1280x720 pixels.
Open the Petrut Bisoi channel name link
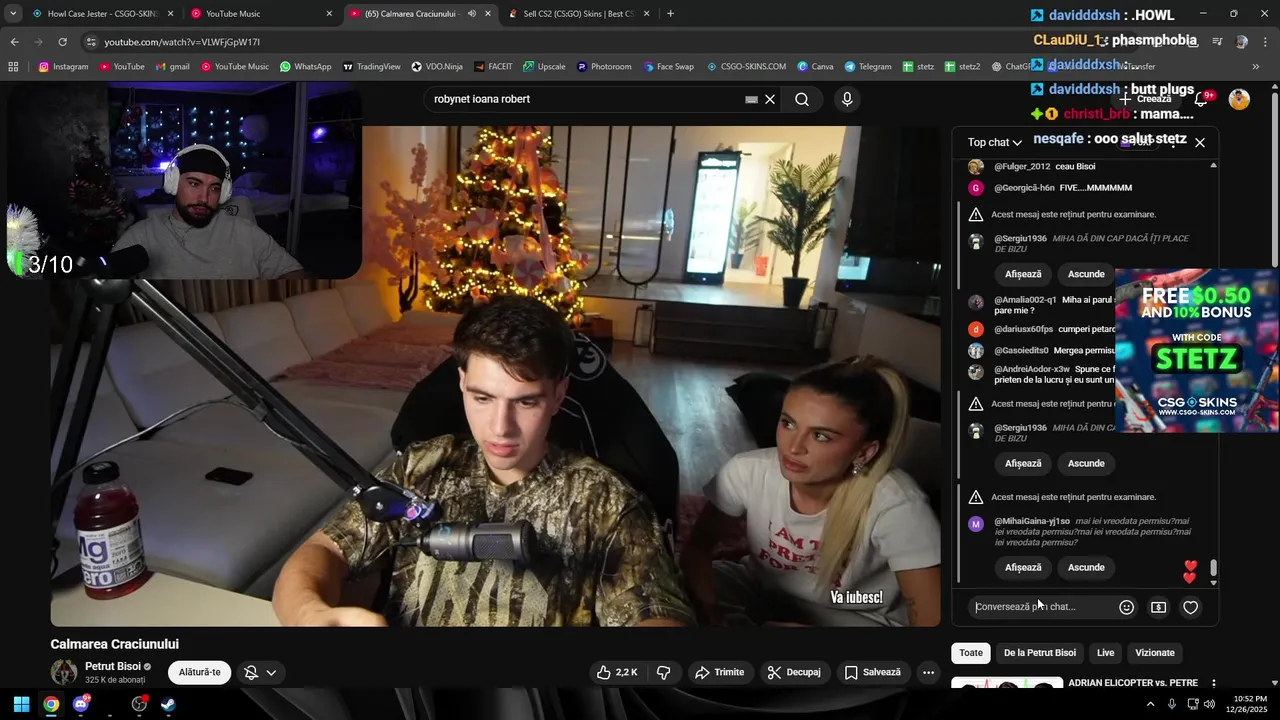pos(113,667)
